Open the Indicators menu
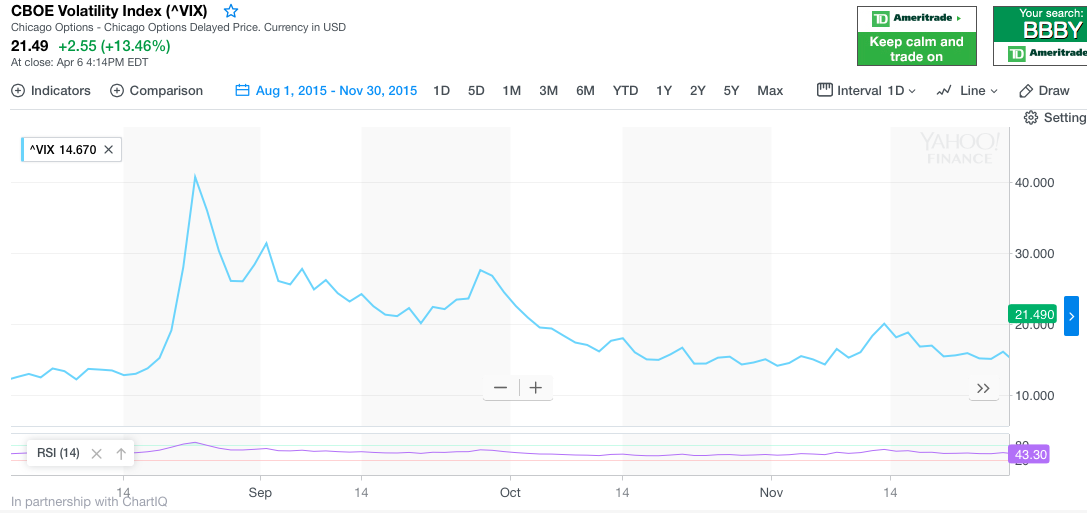This screenshot has height=513, width=1087. coord(51,91)
